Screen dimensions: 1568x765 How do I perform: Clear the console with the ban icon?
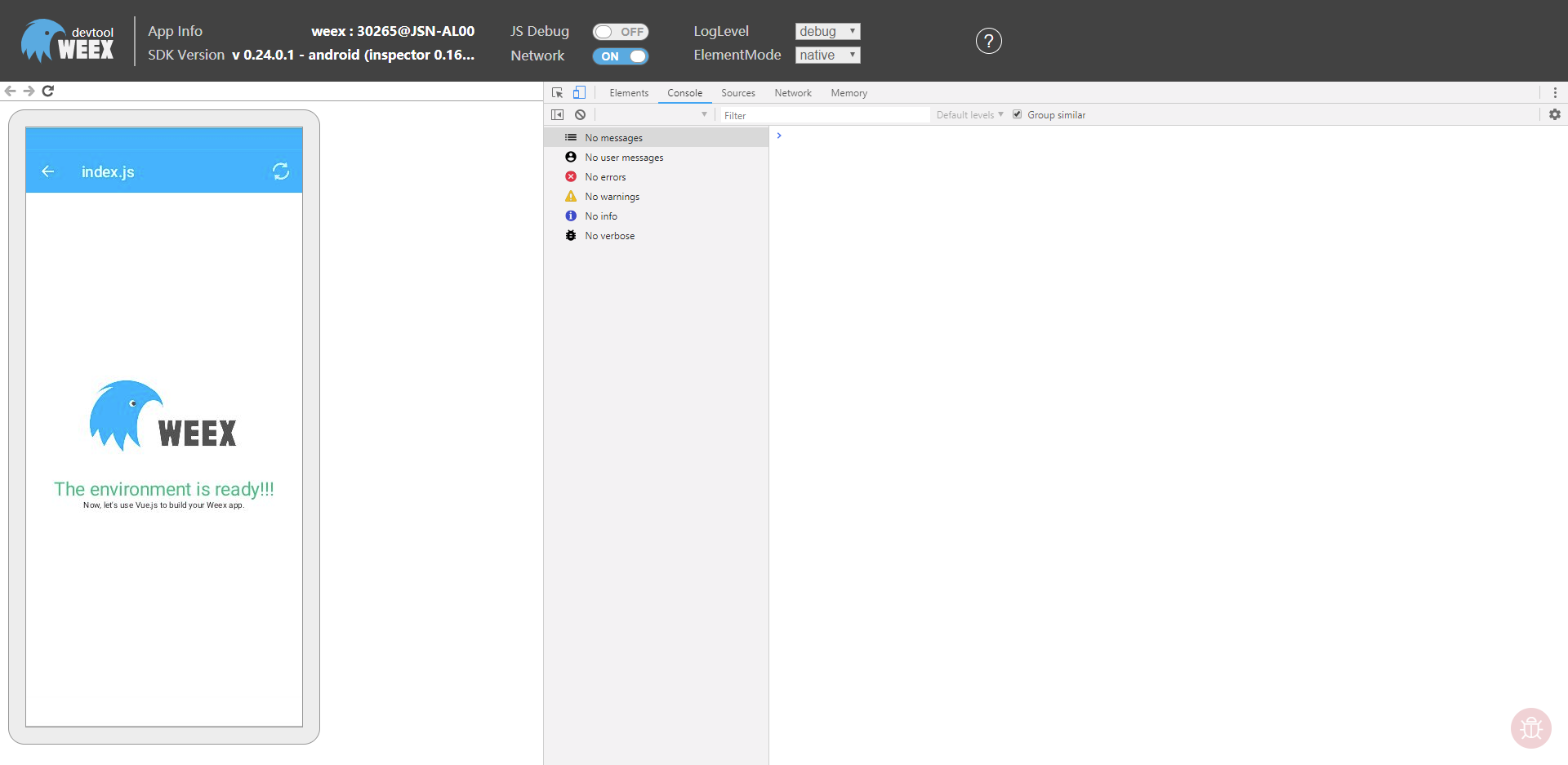pyautogui.click(x=580, y=115)
